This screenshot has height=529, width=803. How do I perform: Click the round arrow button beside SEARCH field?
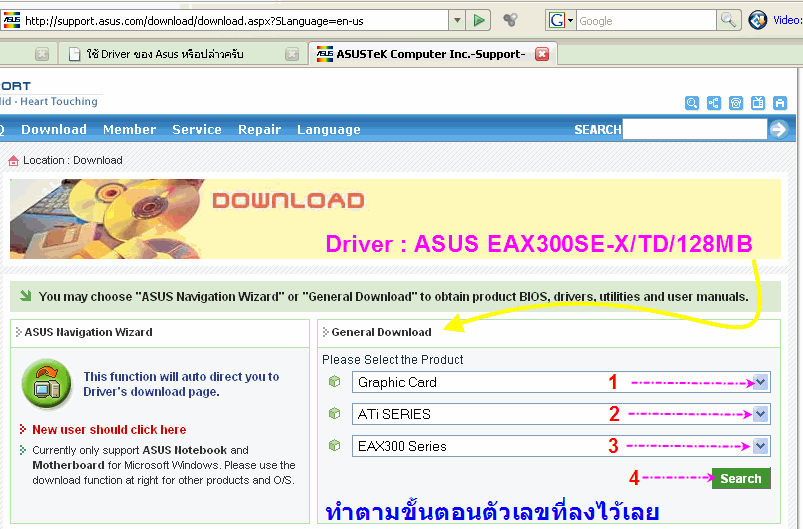tap(779, 129)
